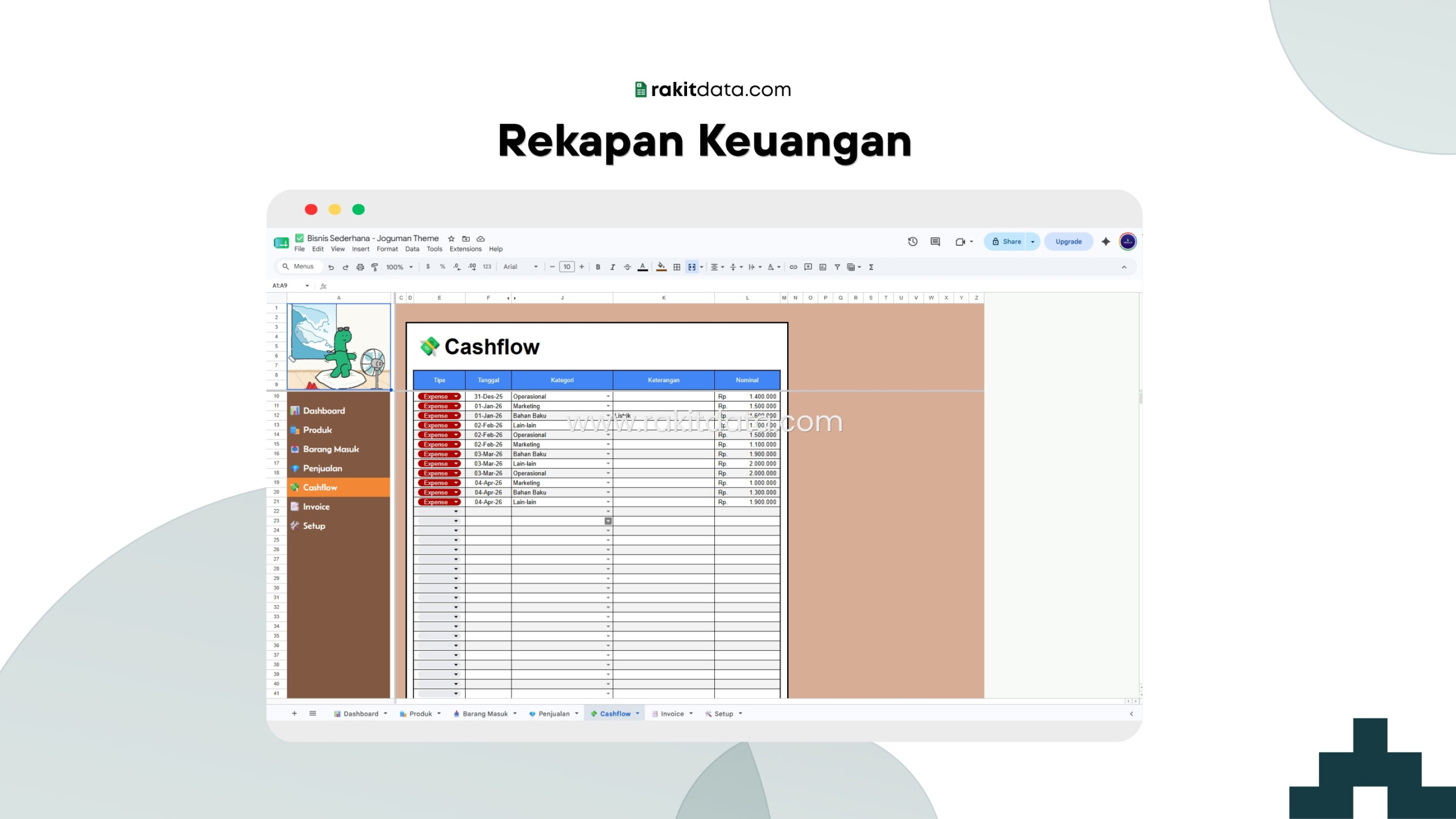Apply strikethrough formatting
1456x819 pixels.
[x=627, y=267]
